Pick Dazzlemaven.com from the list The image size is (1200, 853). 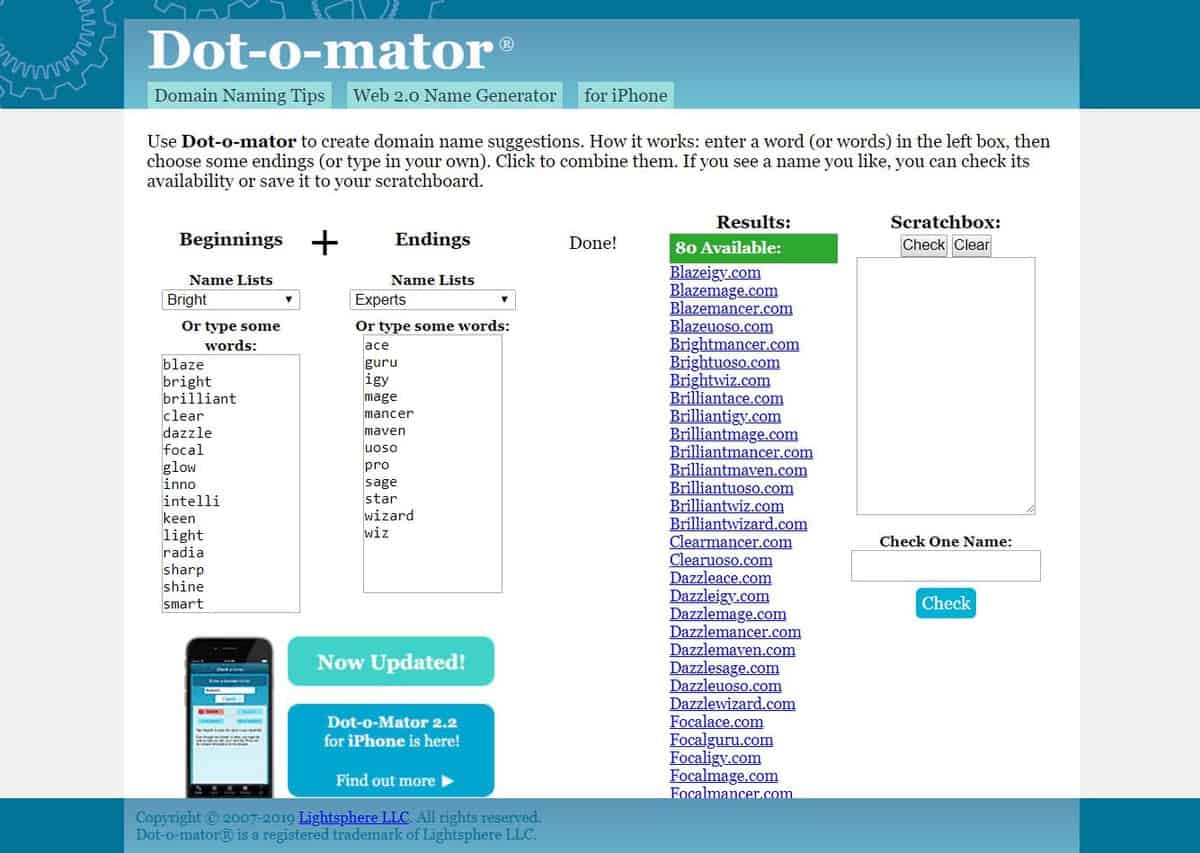tap(732, 650)
